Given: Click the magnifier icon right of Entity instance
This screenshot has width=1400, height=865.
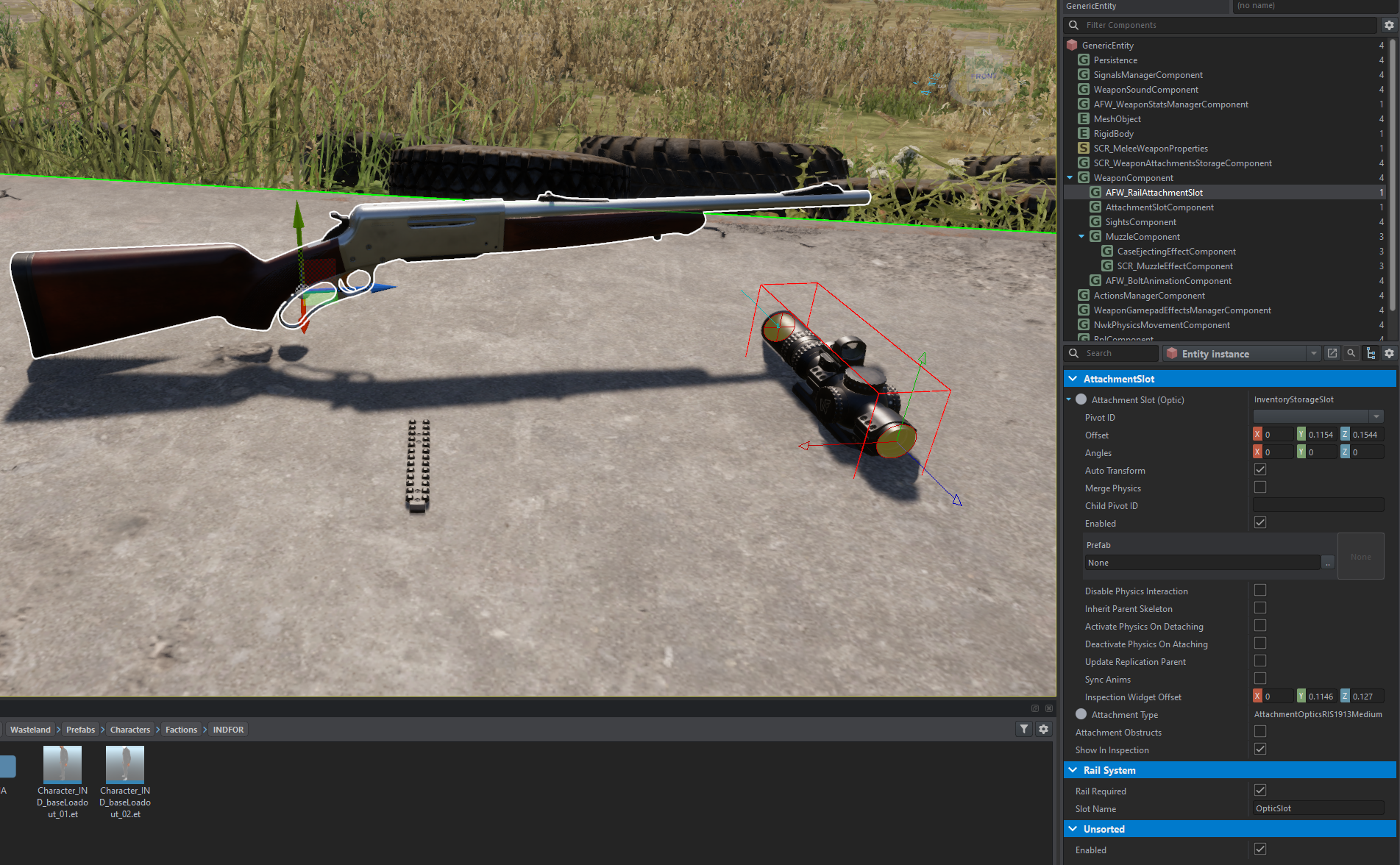Looking at the screenshot, I should point(1351,354).
